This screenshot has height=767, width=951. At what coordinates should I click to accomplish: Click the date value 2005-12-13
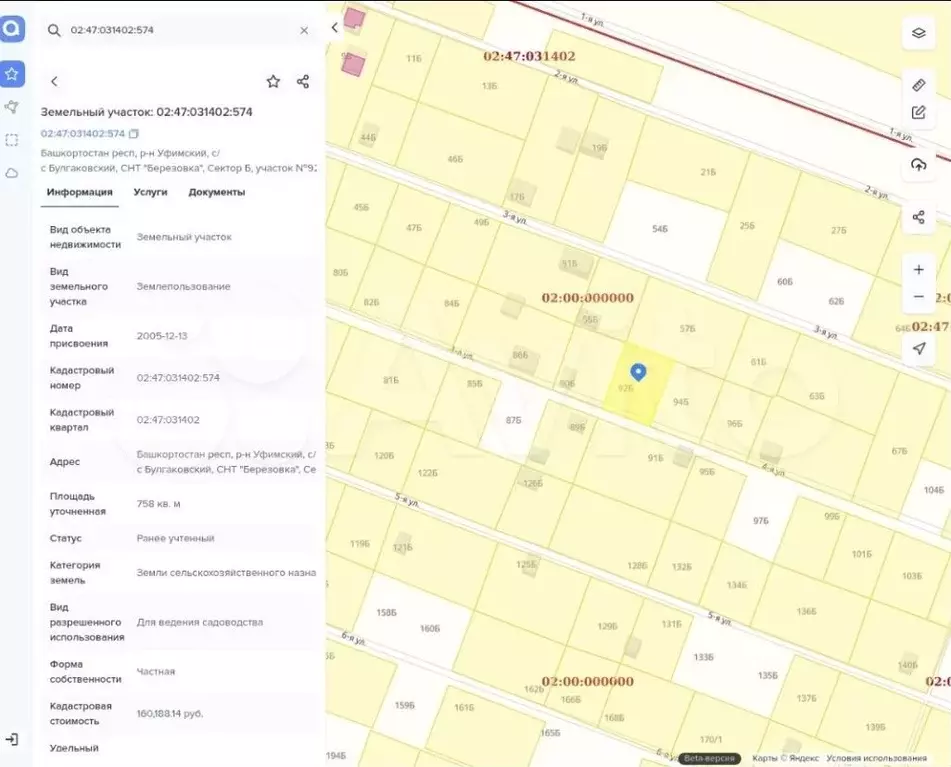point(162,336)
